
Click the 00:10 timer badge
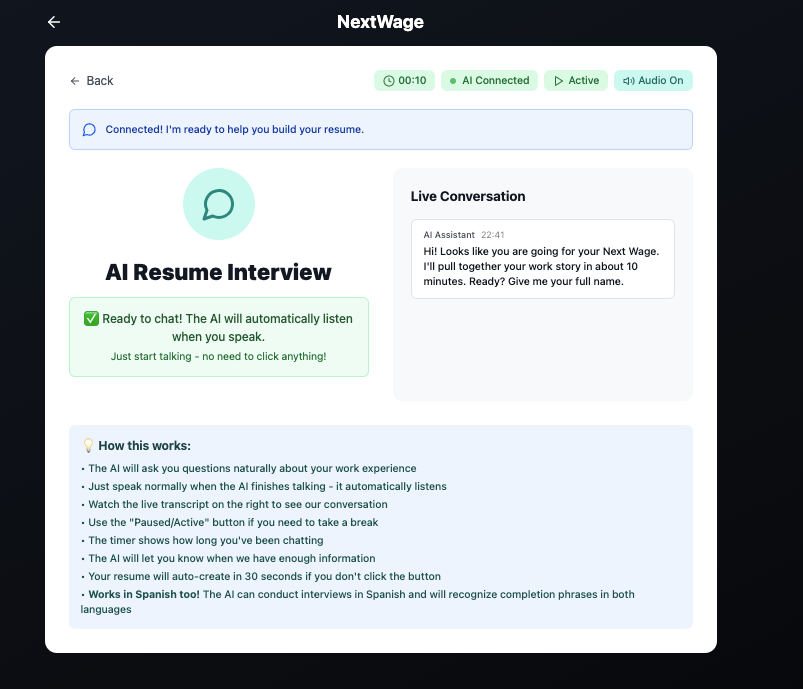[405, 80]
